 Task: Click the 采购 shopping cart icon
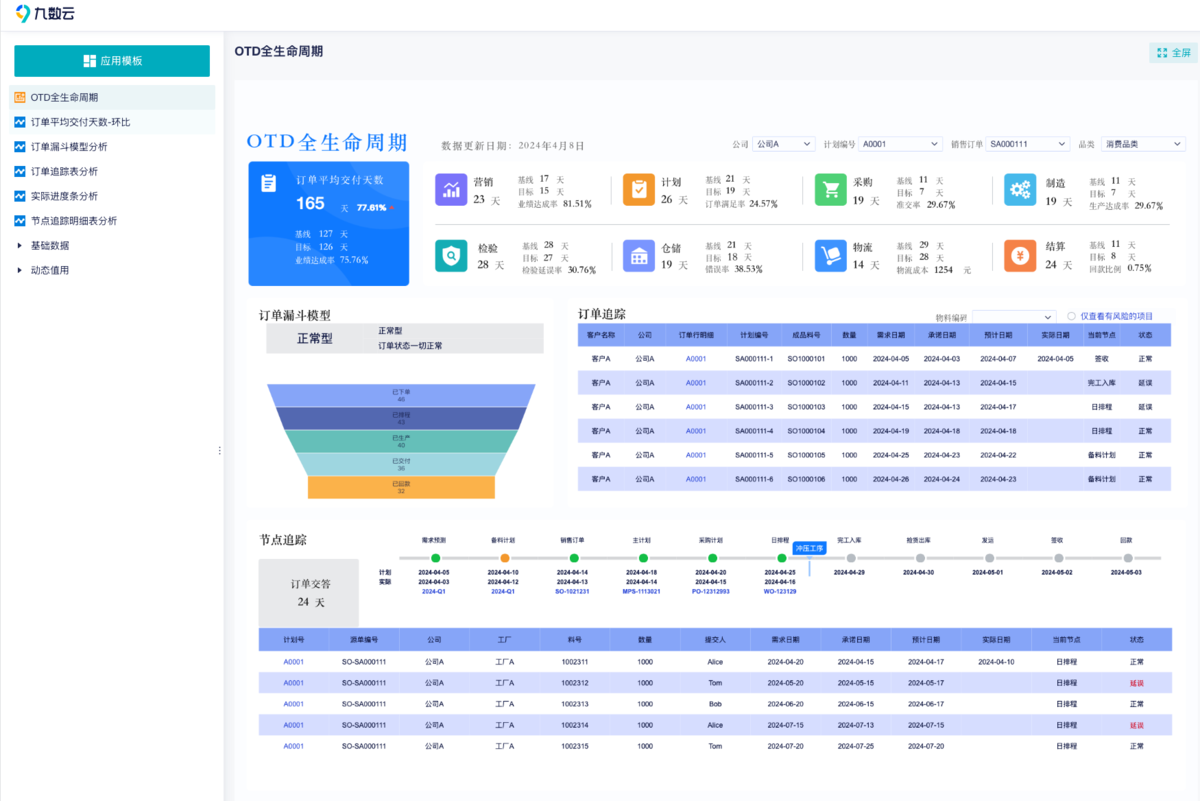(830, 190)
